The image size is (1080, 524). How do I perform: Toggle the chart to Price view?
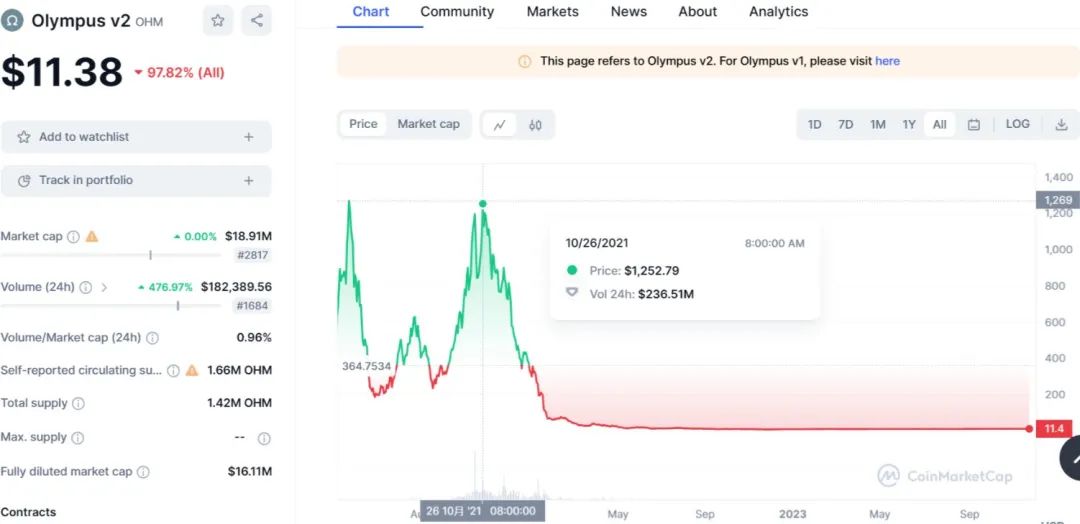(363, 124)
